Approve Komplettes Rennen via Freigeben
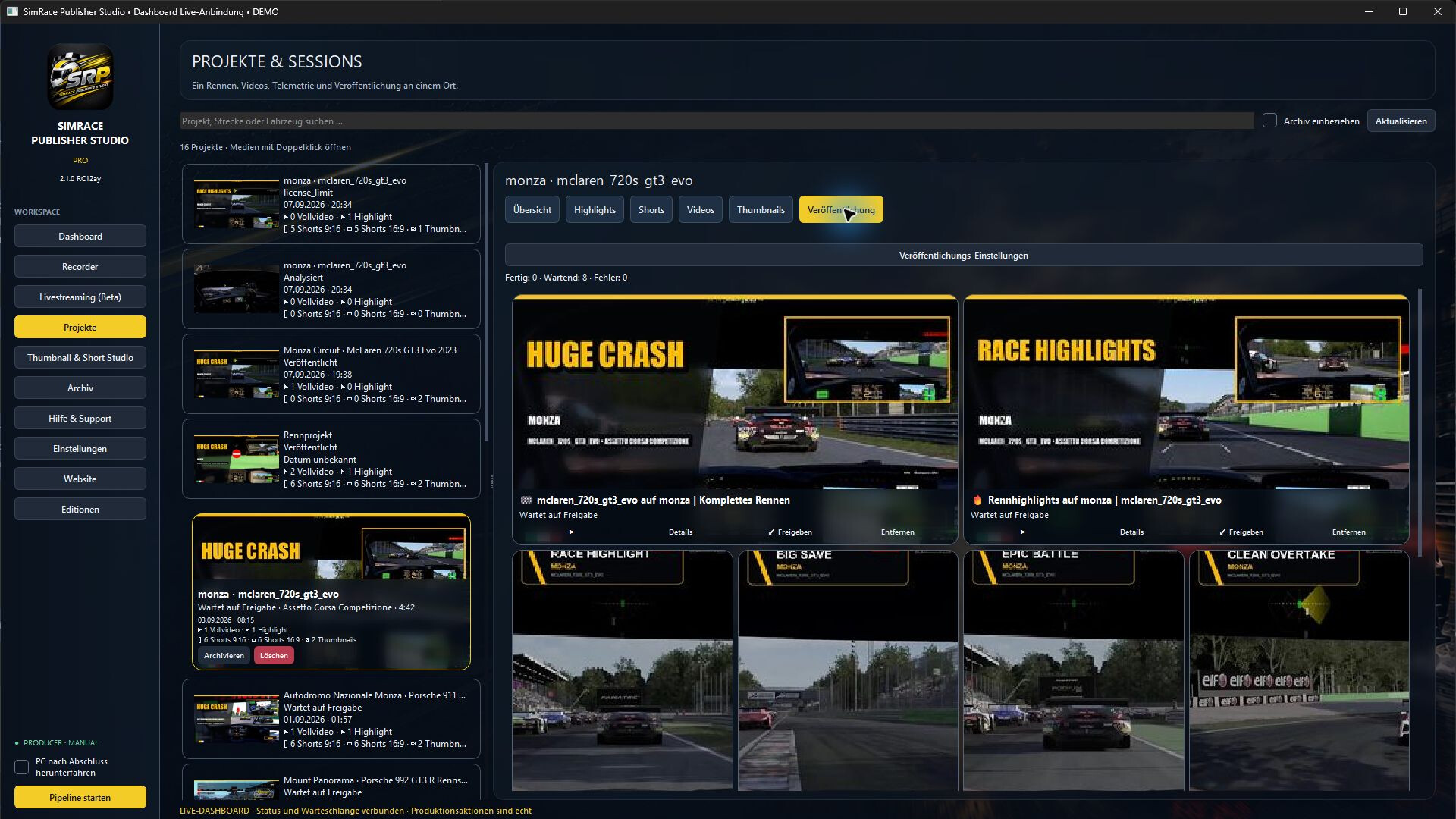Image resolution: width=1456 pixels, height=819 pixels. [x=789, y=532]
